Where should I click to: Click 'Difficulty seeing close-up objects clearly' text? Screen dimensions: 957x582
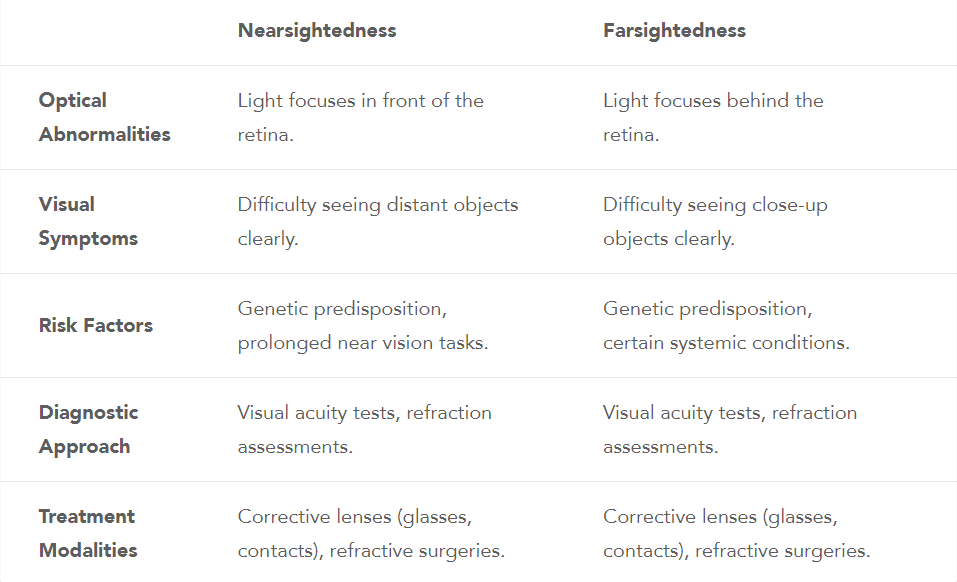coord(715,221)
